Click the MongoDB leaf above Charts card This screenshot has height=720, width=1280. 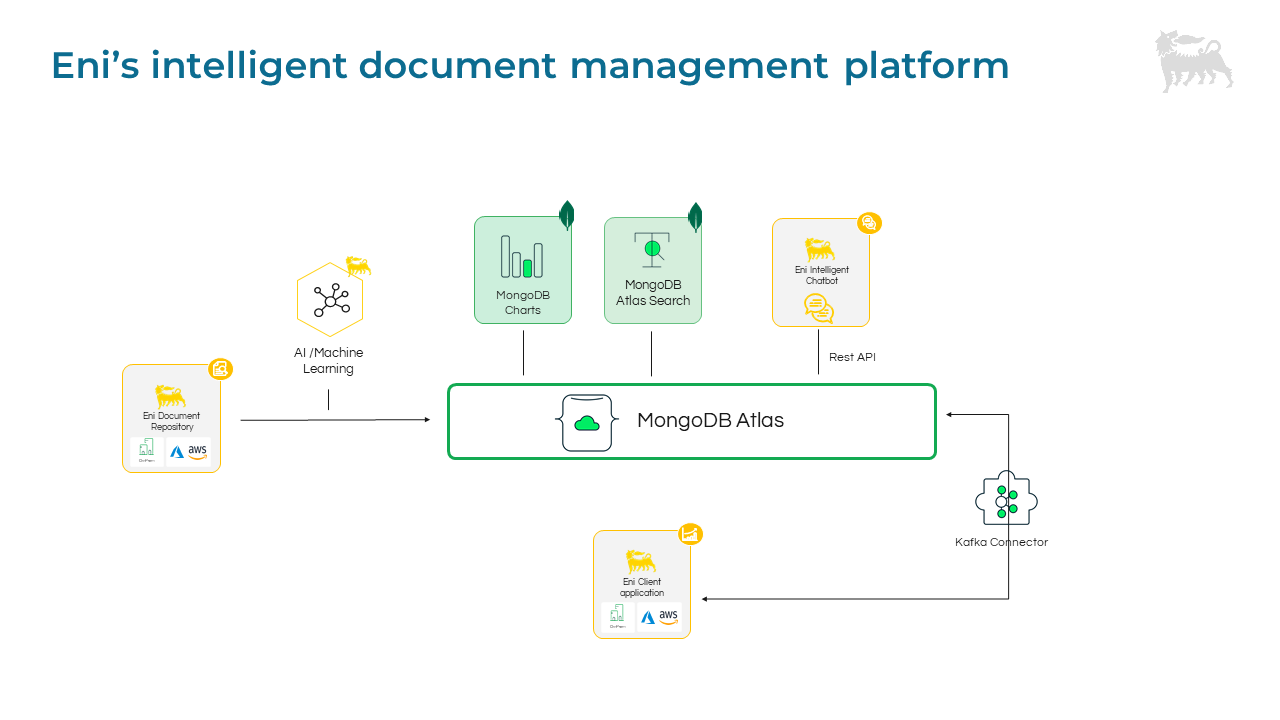567,215
